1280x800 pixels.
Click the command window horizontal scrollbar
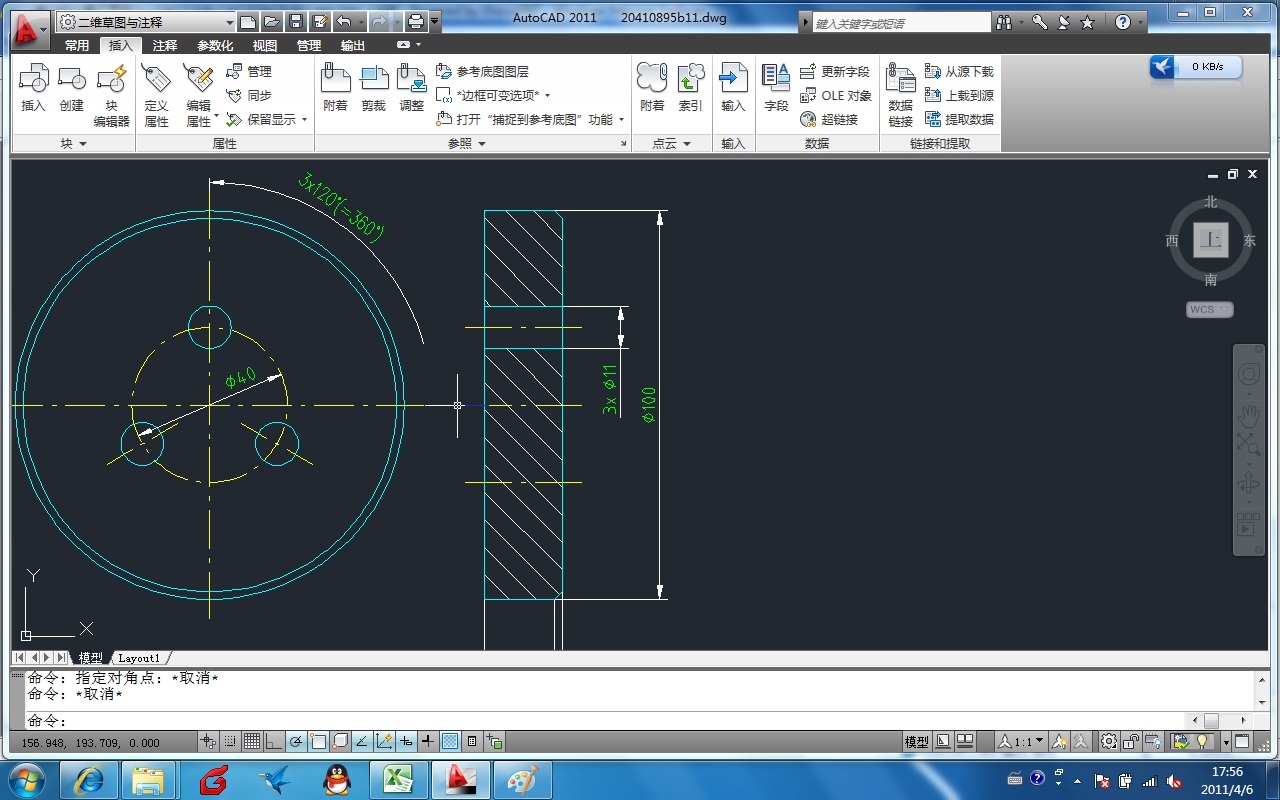tap(1218, 720)
